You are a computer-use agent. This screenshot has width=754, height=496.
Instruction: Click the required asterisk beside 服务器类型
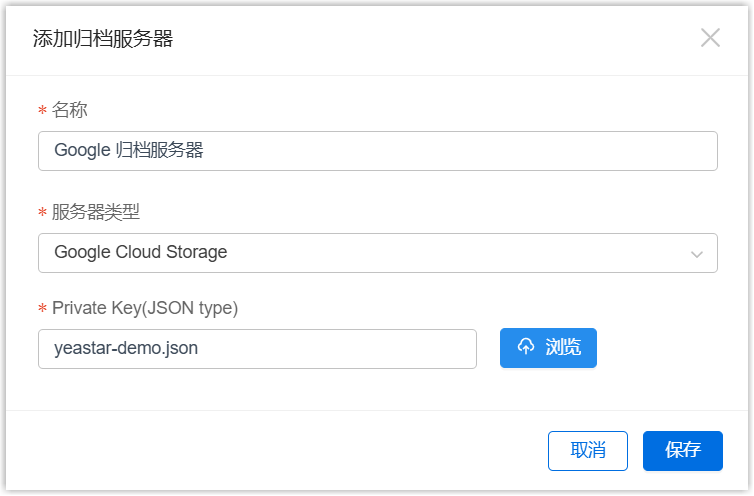[42, 213]
